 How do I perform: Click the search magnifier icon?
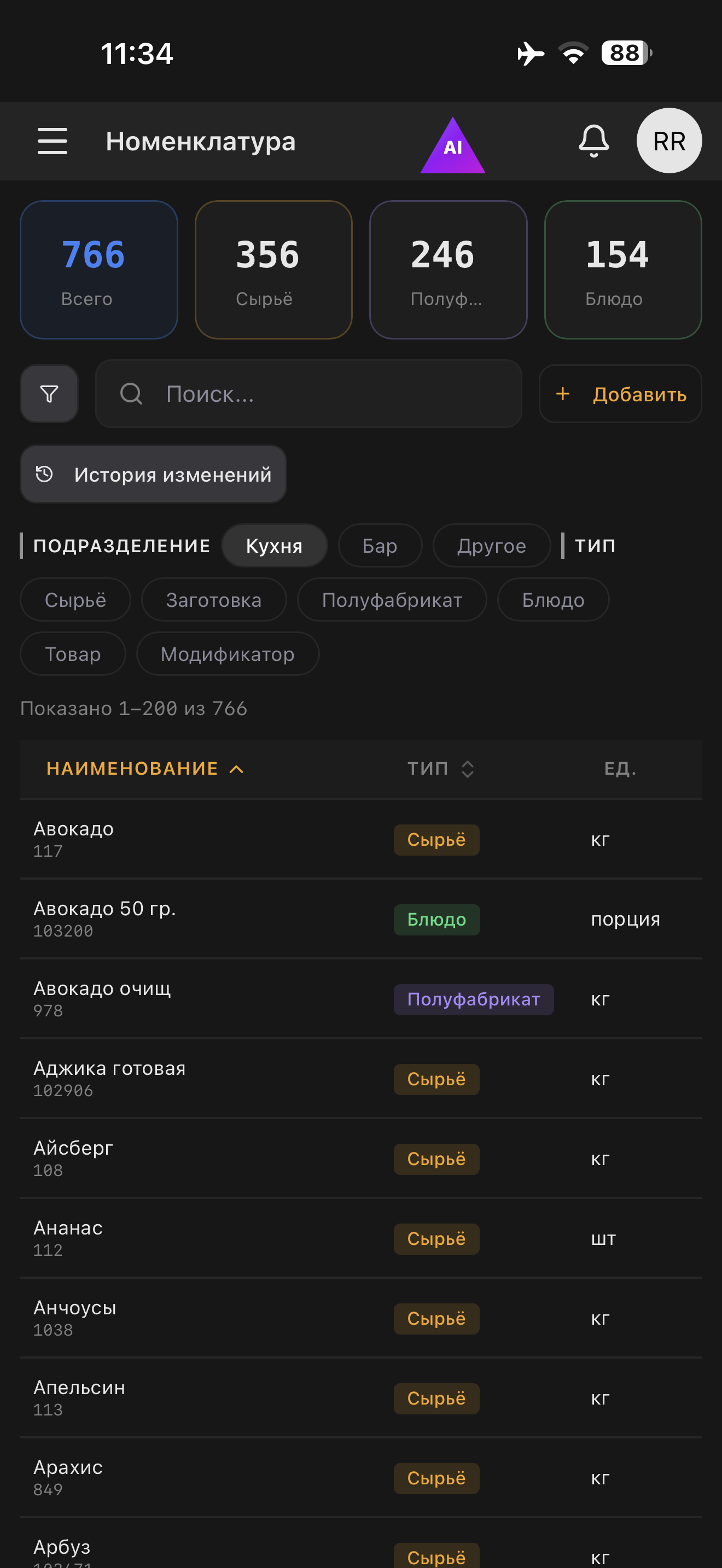130,394
